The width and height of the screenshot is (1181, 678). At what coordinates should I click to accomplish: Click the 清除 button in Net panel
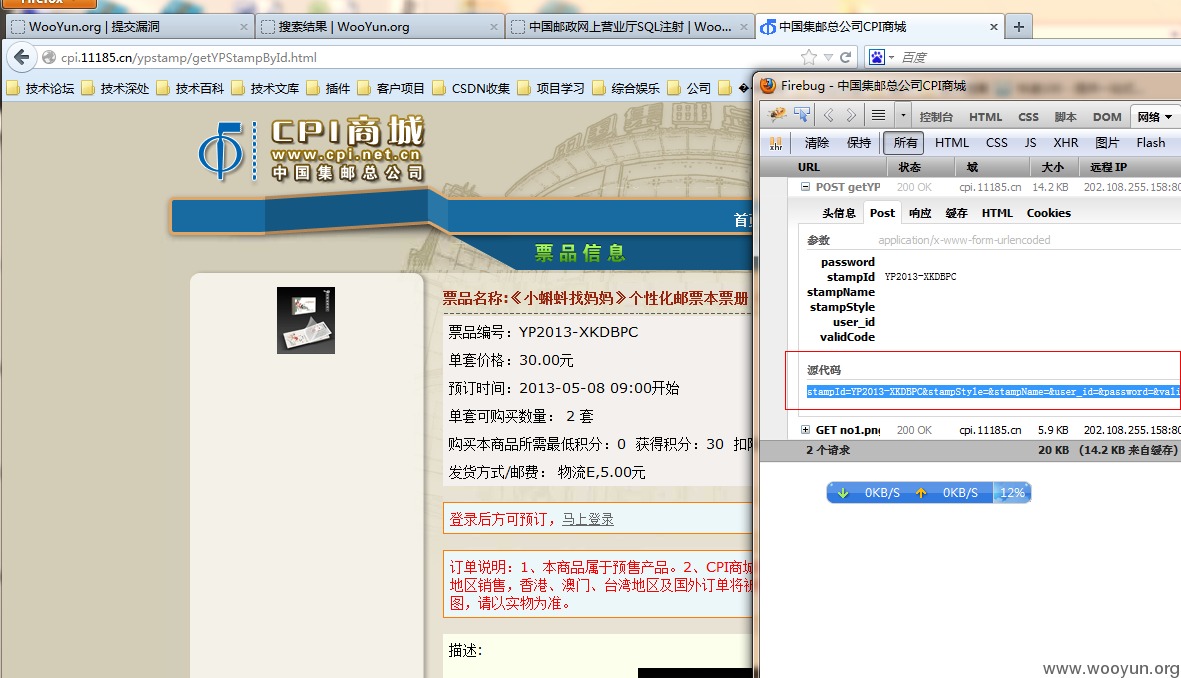coord(816,143)
